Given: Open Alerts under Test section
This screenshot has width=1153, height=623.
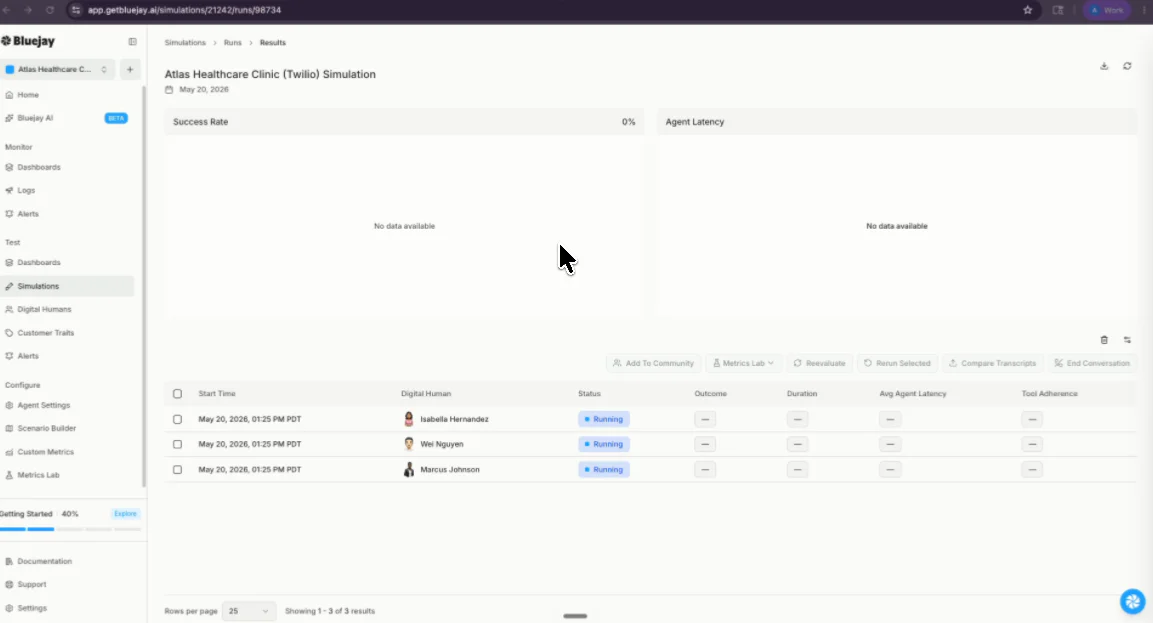Looking at the screenshot, I should (x=28, y=356).
